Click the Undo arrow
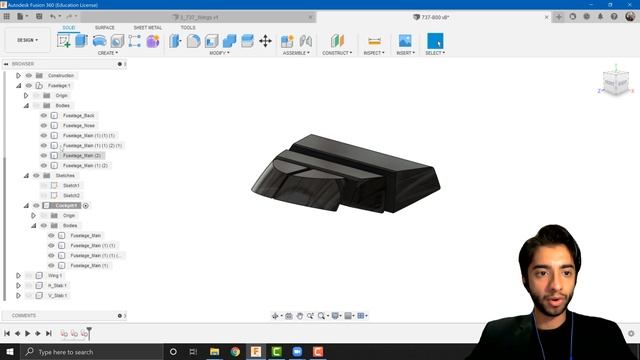Screen dimensions: 640x360 pos(53,17)
